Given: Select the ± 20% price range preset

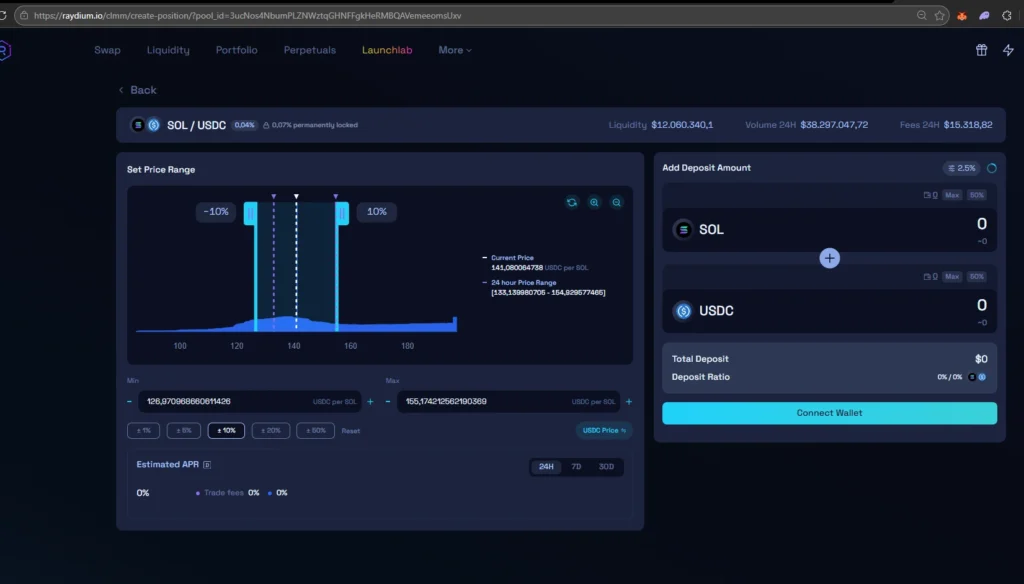Looking at the screenshot, I should tap(269, 431).
